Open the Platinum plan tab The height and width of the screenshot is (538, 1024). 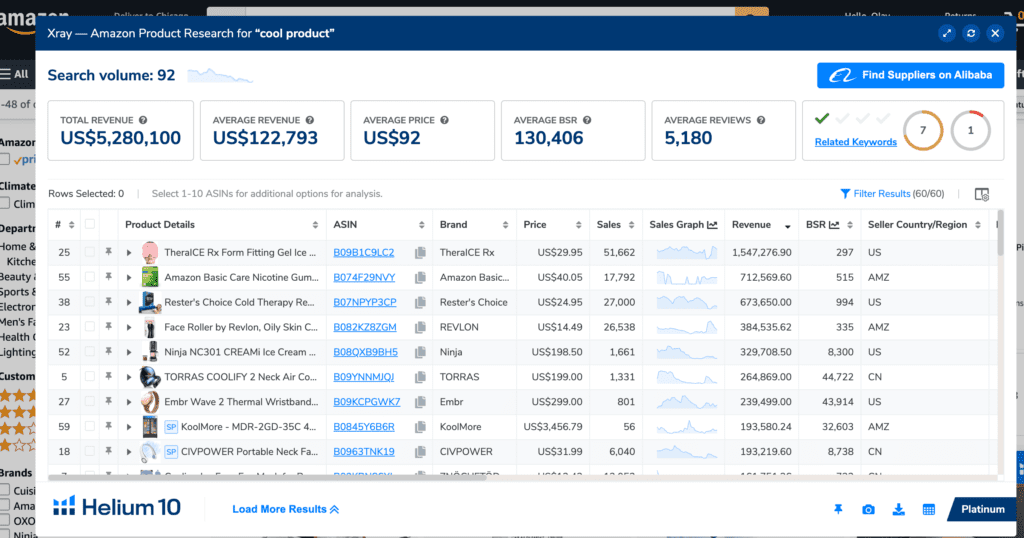pos(982,509)
